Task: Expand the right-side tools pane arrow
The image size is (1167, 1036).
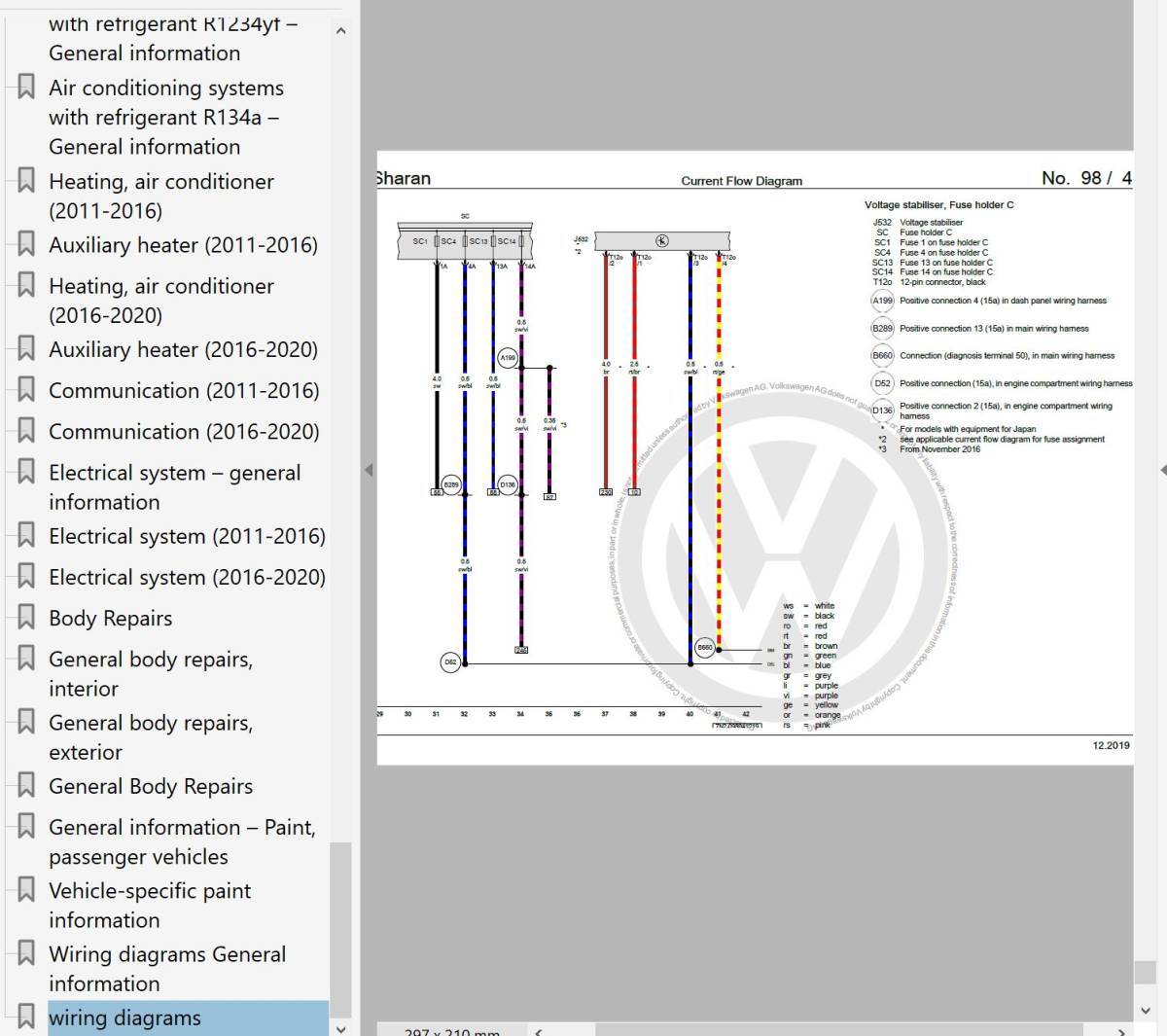Action: [1162, 470]
